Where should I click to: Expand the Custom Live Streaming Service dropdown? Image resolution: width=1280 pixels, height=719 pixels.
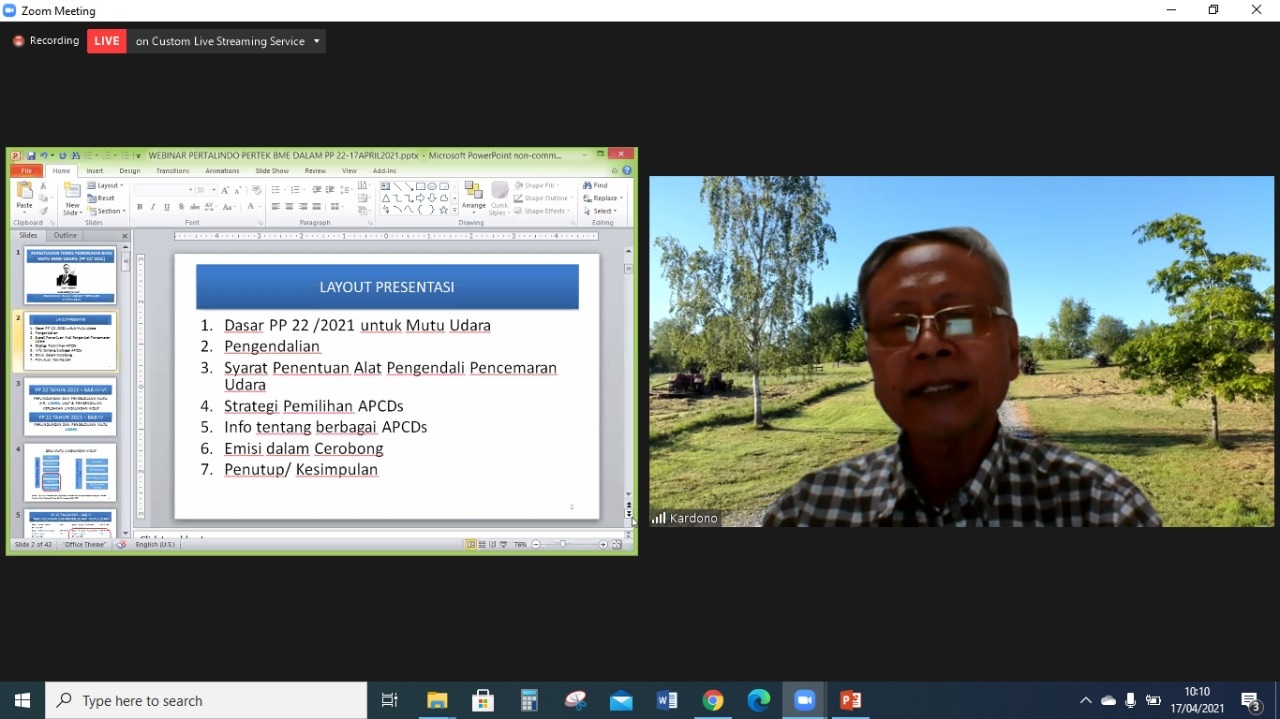[317, 41]
